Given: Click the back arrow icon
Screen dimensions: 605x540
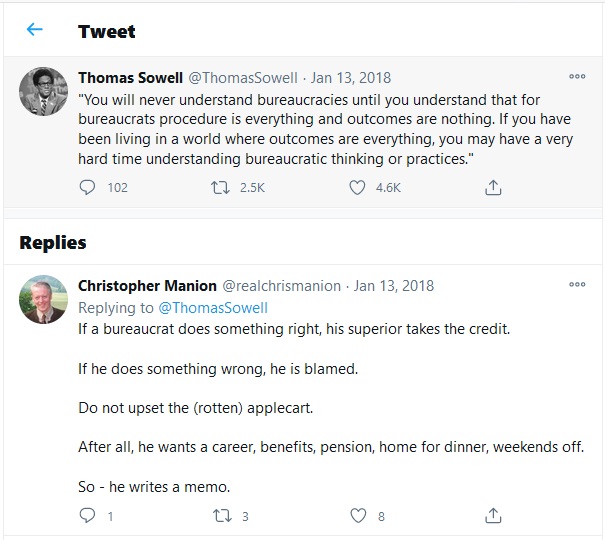Looking at the screenshot, I should tap(35, 30).
